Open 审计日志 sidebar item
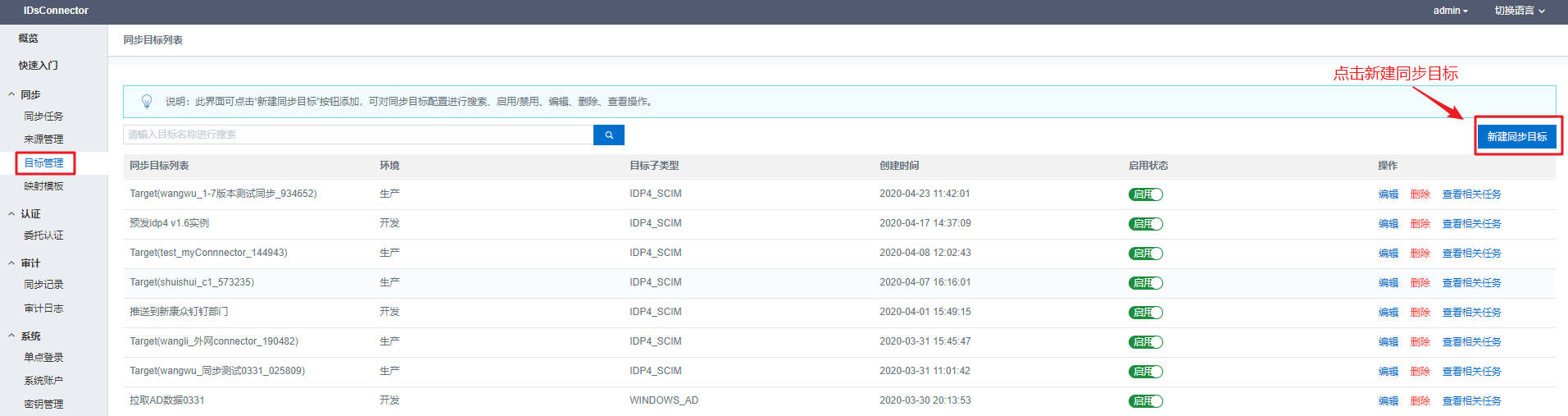The image size is (1568, 416). (43, 309)
